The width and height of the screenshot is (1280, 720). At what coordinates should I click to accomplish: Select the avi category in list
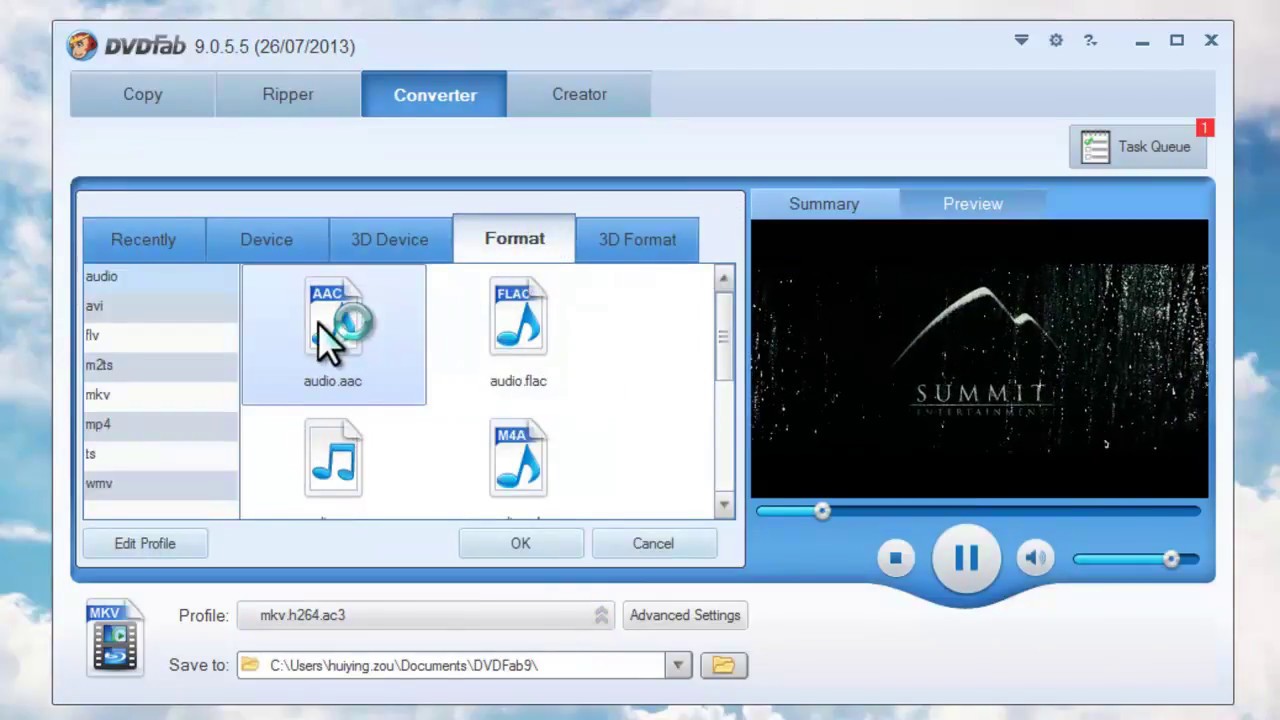pyautogui.click(x=161, y=306)
